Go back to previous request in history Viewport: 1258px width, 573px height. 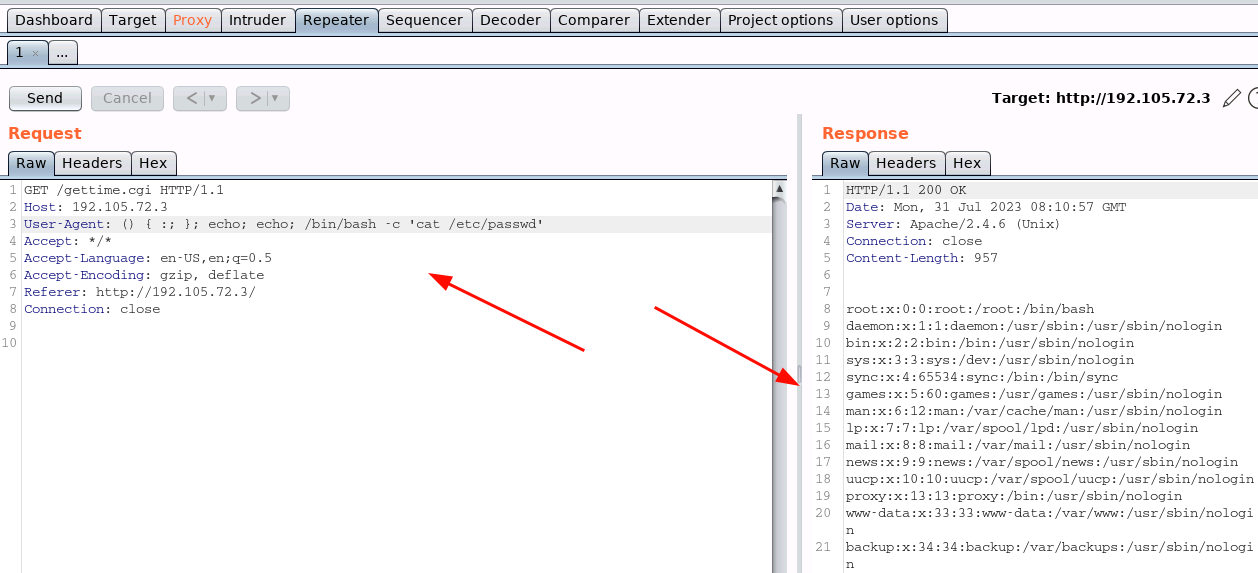(x=191, y=98)
